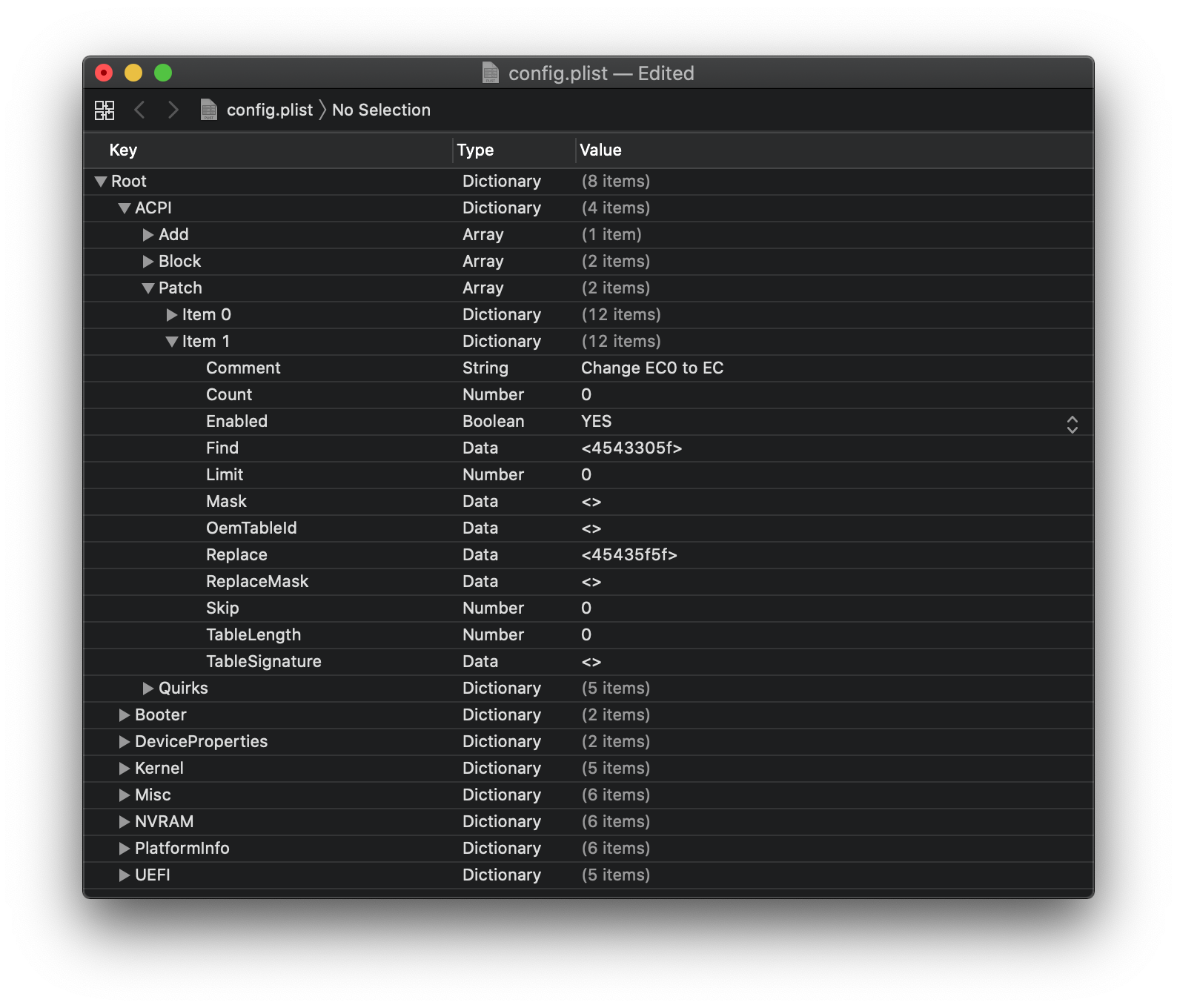Image resolution: width=1177 pixels, height=1008 pixels.
Task: Click the yellow minimize window button
Action: pyautogui.click(x=133, y=73)
